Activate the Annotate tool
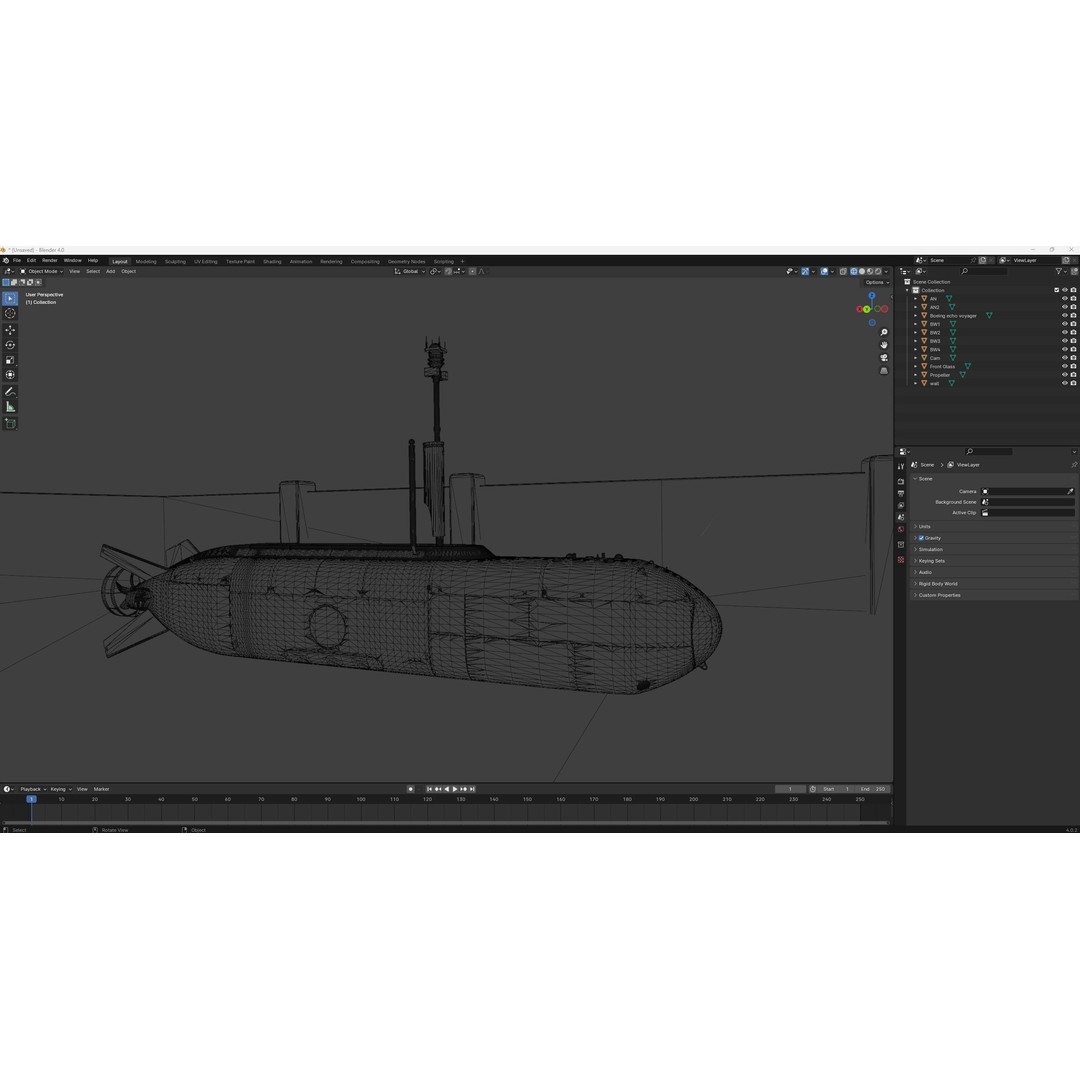1080x1080 pixels. (x=10, y=390)
